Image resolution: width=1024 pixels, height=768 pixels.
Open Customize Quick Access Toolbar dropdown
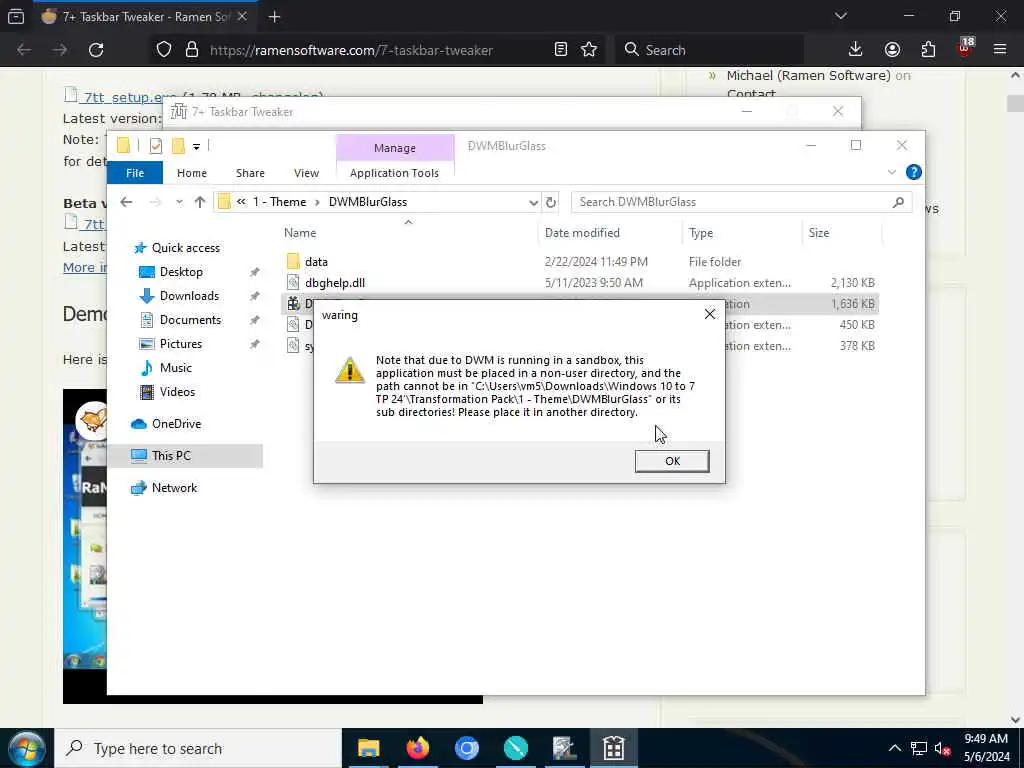(x=196, y=146)
